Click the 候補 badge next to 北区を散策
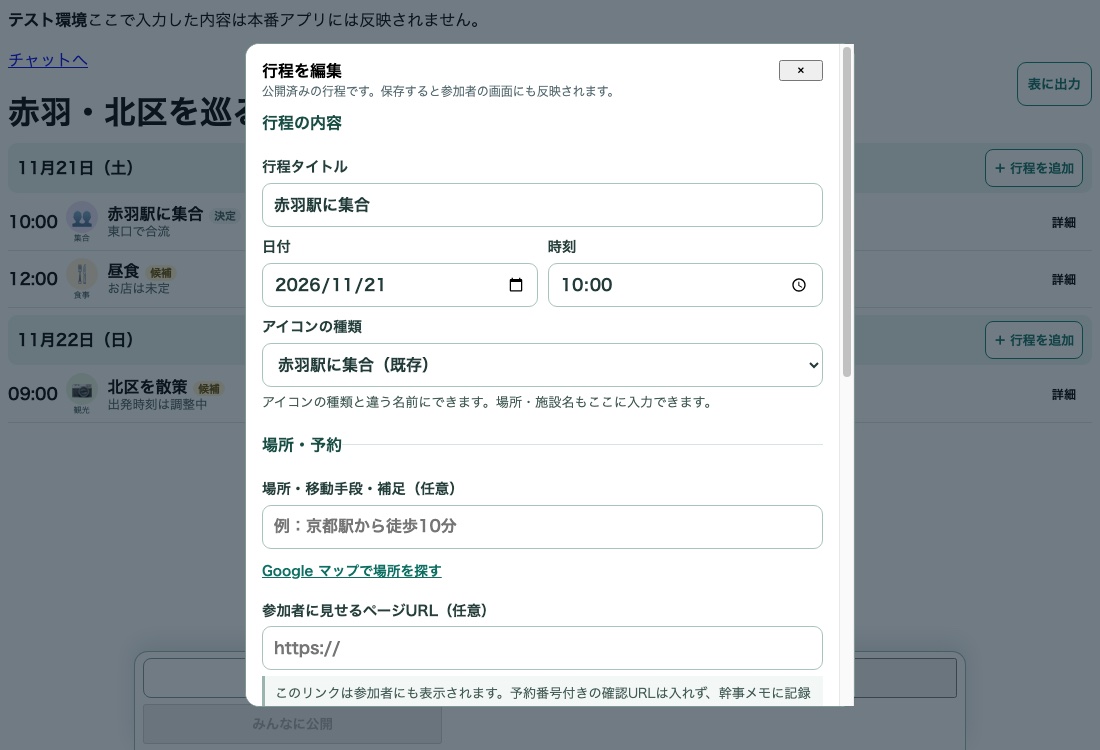The height and width of the screenshot is (750, 1100). tap(208, 388)
